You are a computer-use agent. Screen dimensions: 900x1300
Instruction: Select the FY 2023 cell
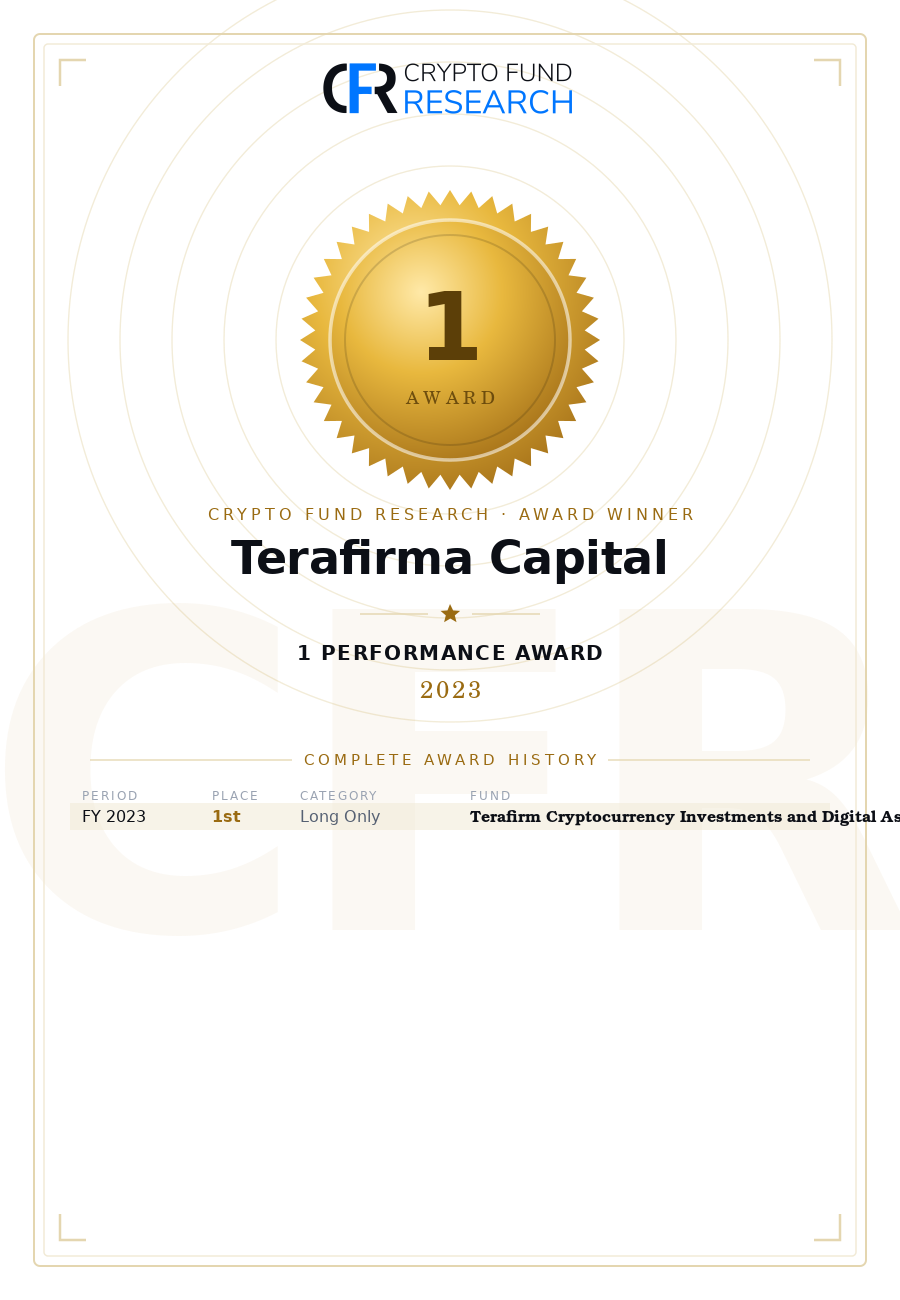[x=114, y=817]
